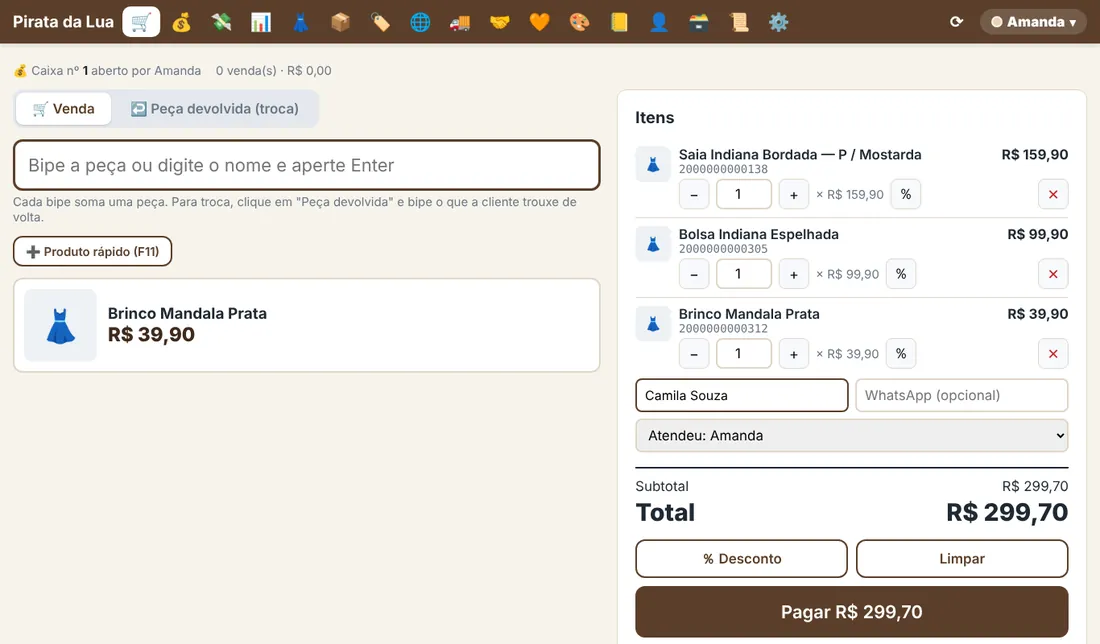The height and width of the screenshot is (644, 1100).
Task: Click the WhatsApp (opcional) field
Action: (962, 396)
